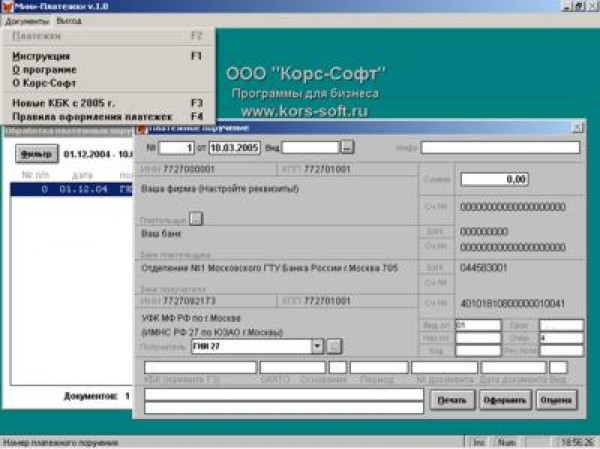Click the Вид payment type field
Image resolution: width=600 pixels, height=449 pixels.
point(310,147)
